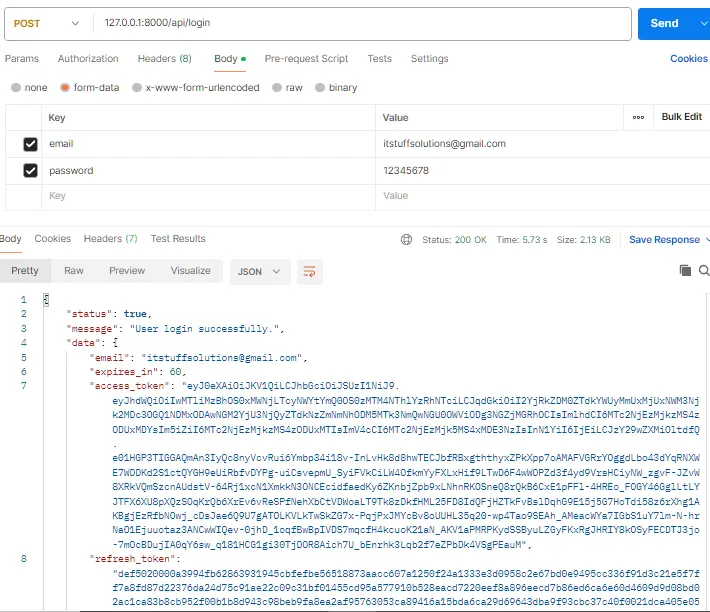Image resolution: width=710 pixels, height=612 pixels.
Task: Open the Params tab
Action: (x=22, y=58)
